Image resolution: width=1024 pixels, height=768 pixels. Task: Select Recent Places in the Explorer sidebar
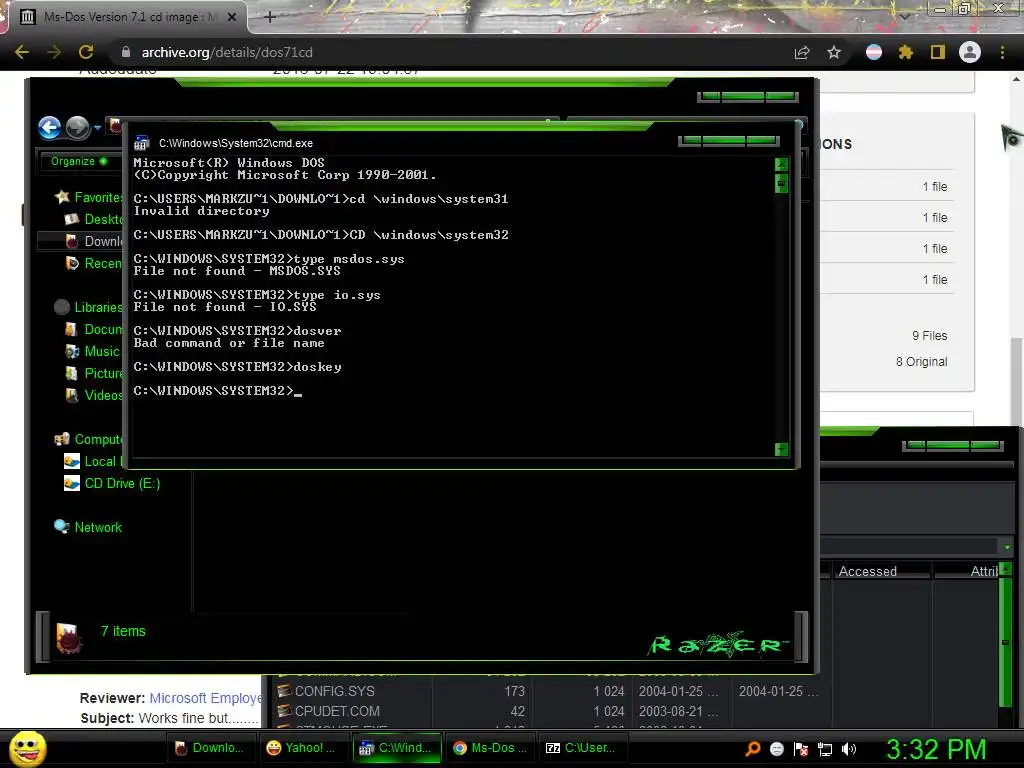click(95, 263)
